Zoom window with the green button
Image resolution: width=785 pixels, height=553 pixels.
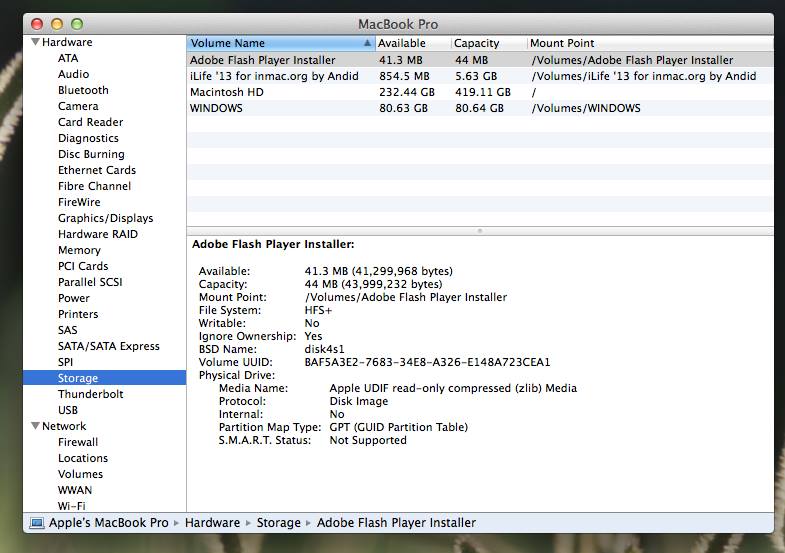pos(77,24)
